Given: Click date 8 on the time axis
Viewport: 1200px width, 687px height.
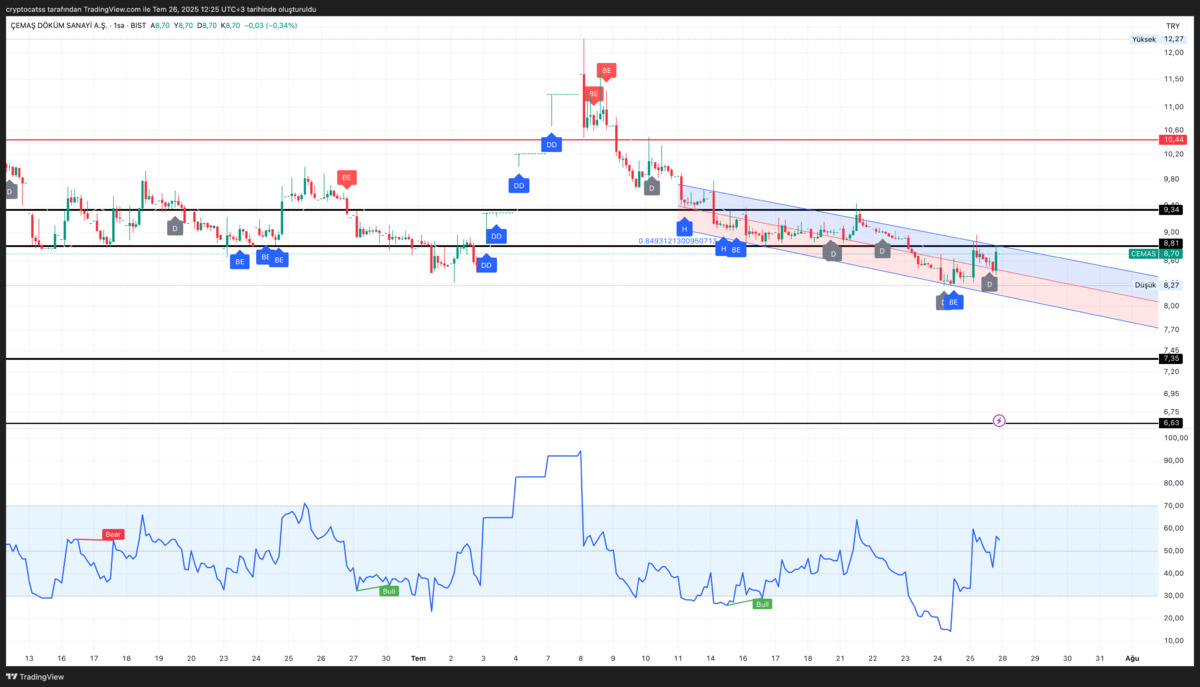Looking at the screenshot, I should click(x=581, y=658).
